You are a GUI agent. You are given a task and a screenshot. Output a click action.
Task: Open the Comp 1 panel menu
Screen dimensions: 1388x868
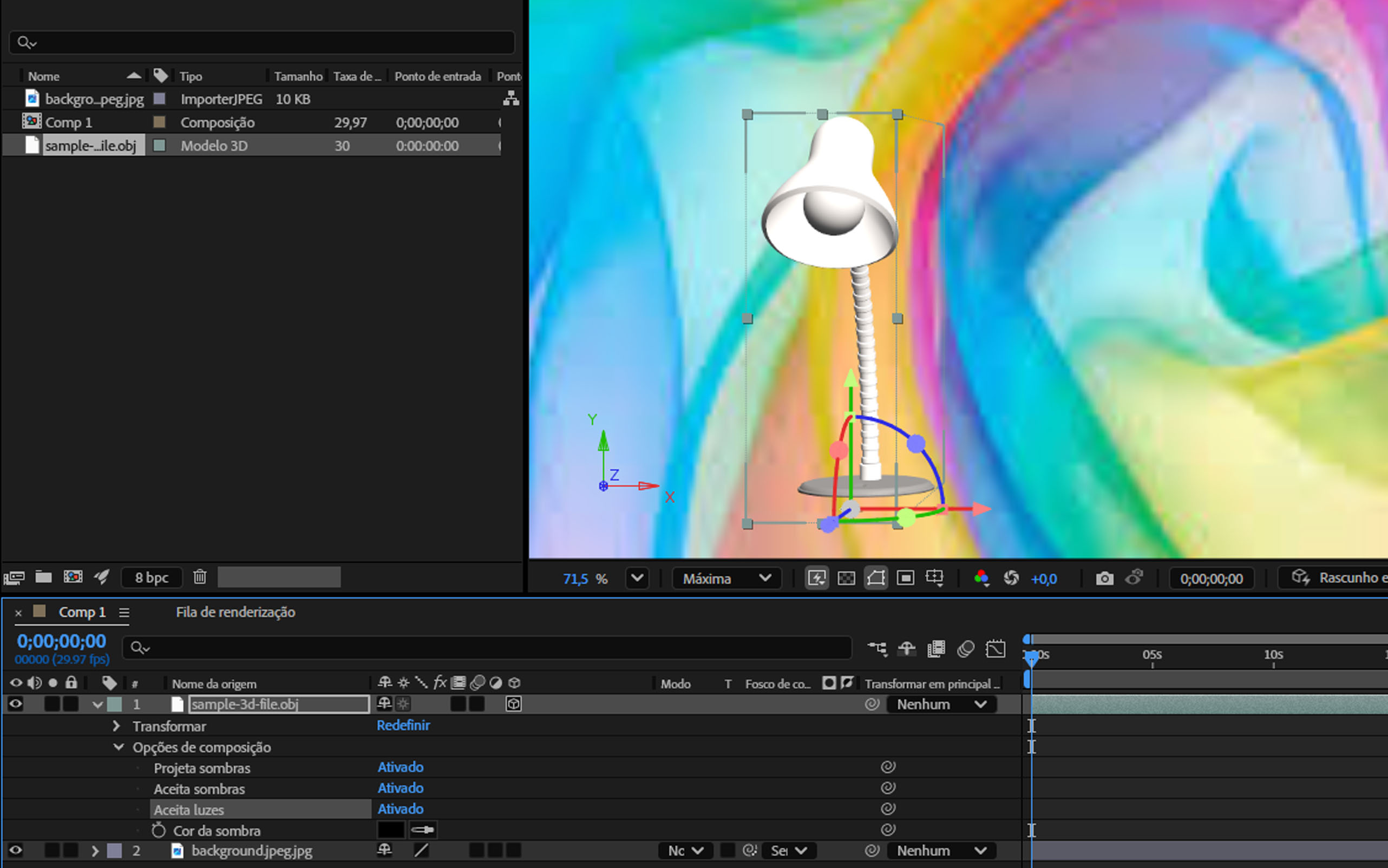click(124, 613)
